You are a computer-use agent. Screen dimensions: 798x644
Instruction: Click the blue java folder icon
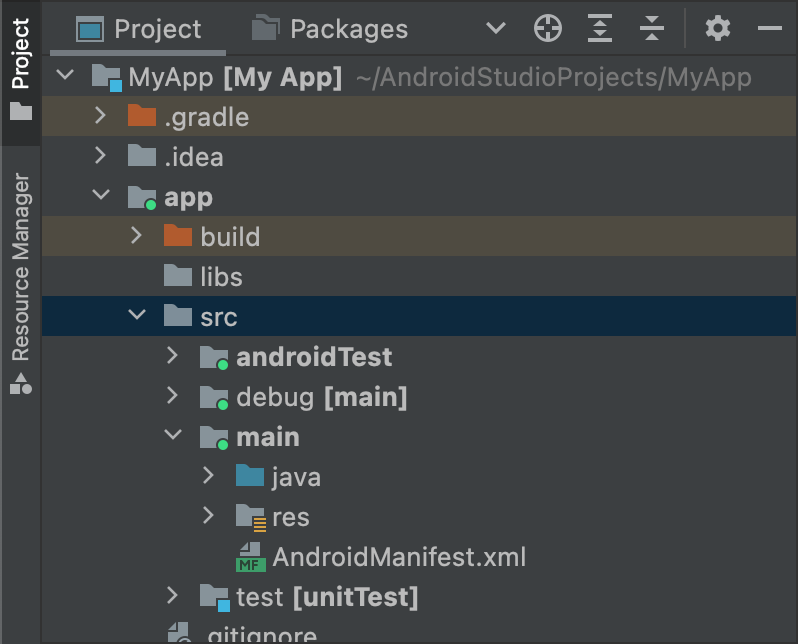(x=250, y=477)
